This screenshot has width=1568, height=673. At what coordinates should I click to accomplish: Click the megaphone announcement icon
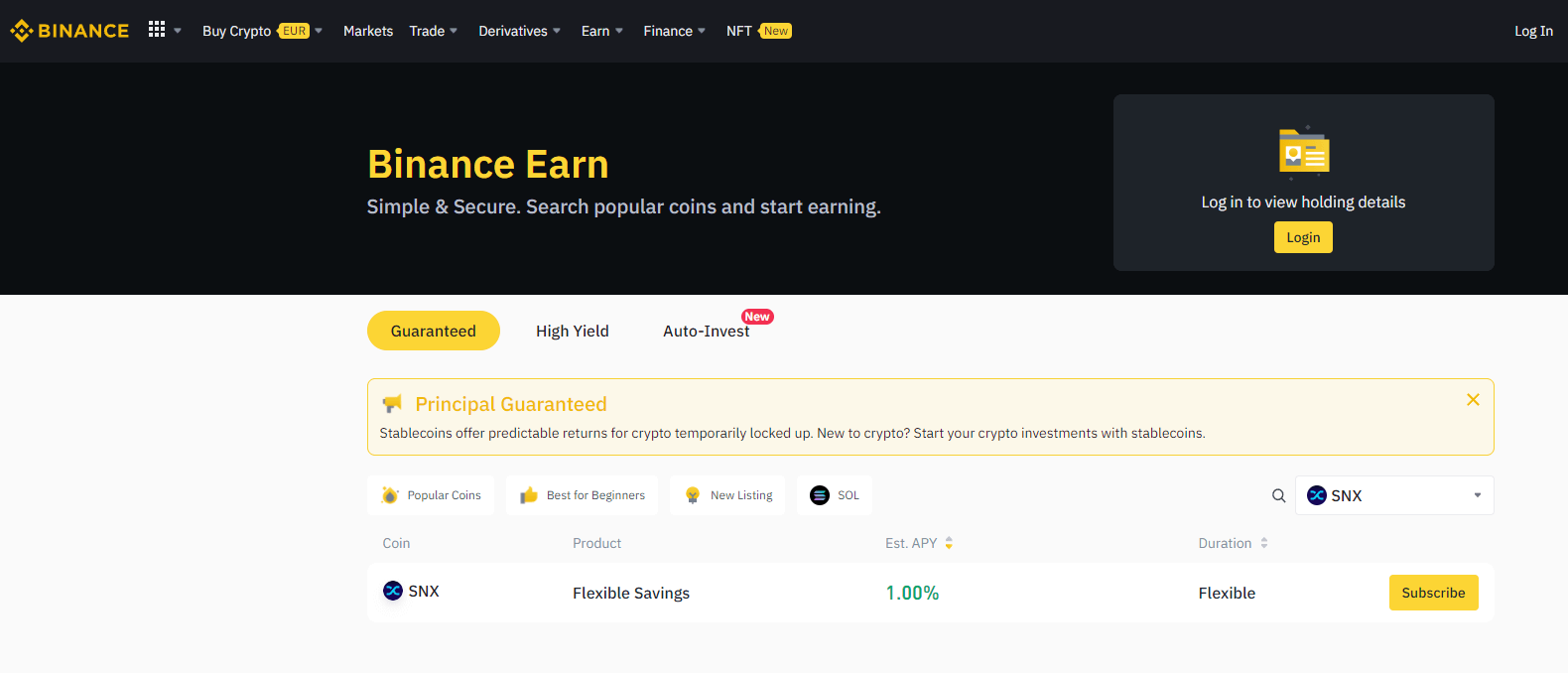[393, 404]
